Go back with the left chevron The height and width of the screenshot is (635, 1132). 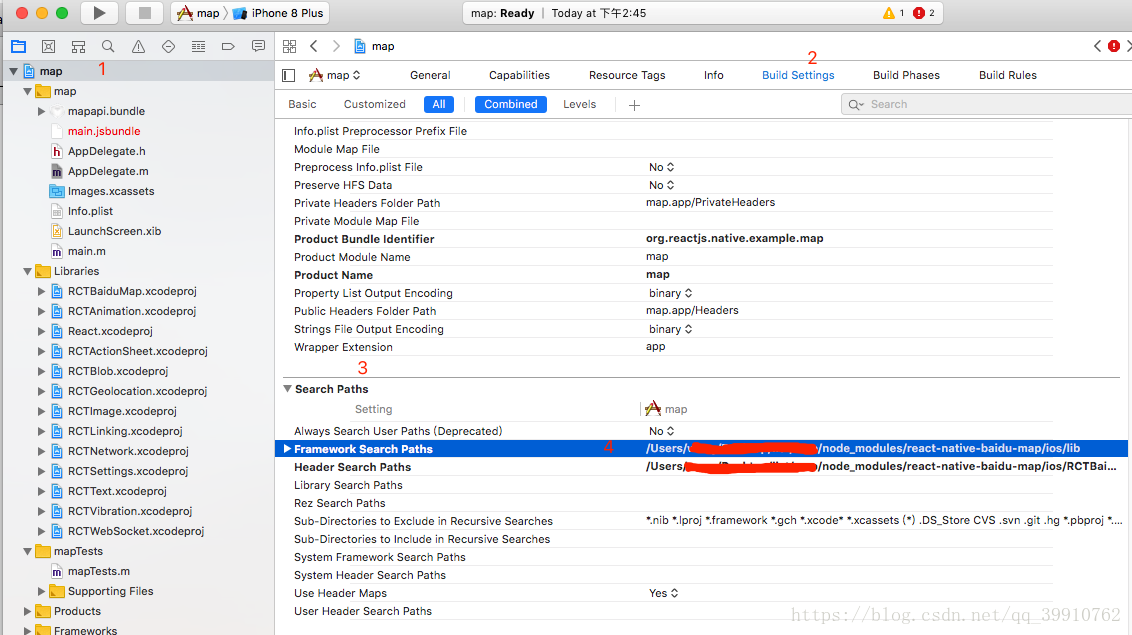tap(313, 46)
